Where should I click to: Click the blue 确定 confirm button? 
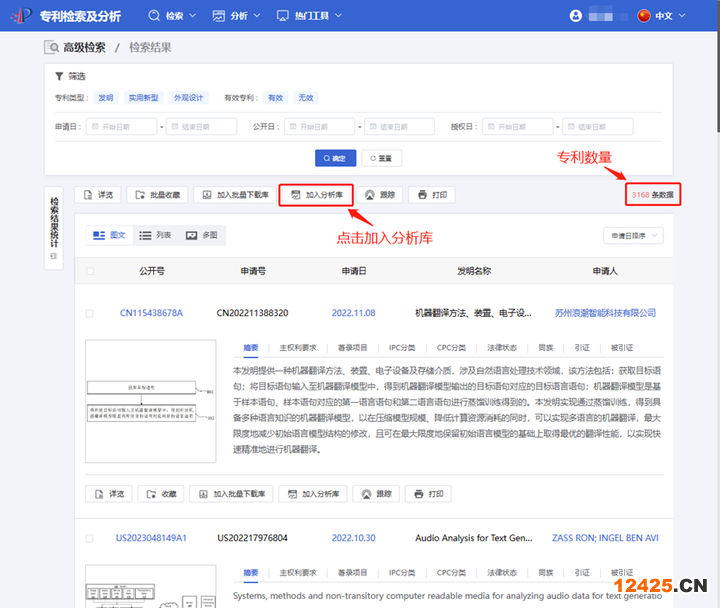[335, 158]
